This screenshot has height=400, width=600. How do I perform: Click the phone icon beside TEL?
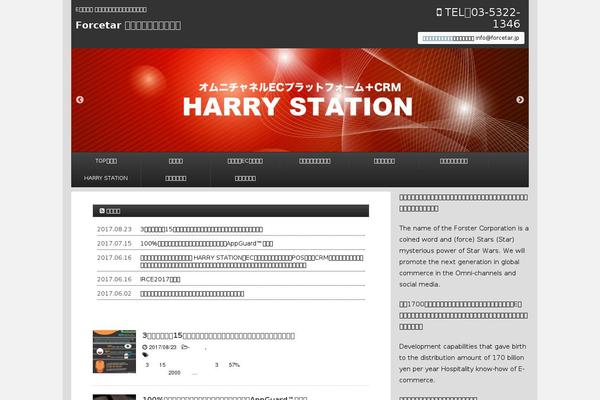pos(439,13)
